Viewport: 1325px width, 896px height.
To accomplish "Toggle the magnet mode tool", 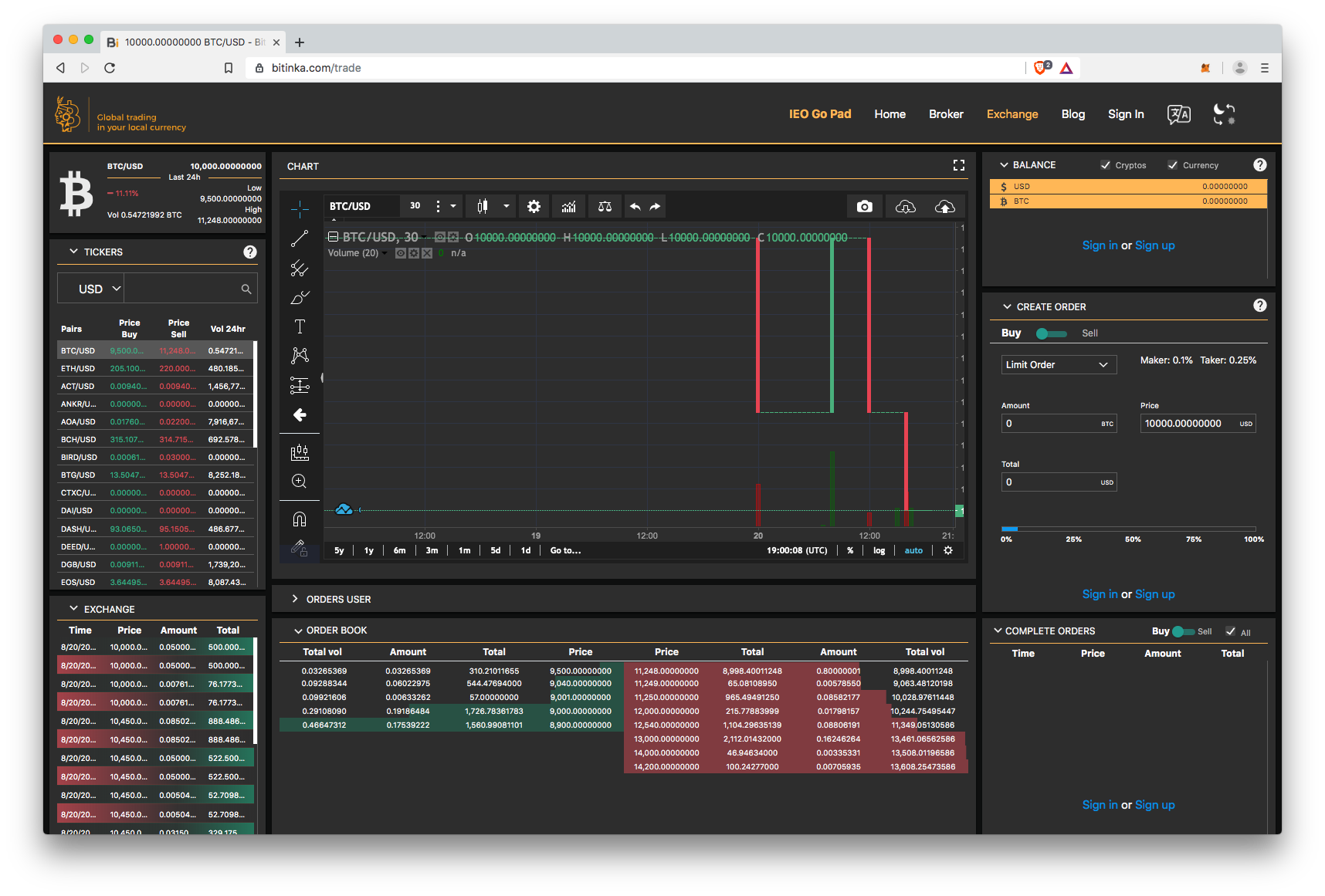I will (300, 519).
